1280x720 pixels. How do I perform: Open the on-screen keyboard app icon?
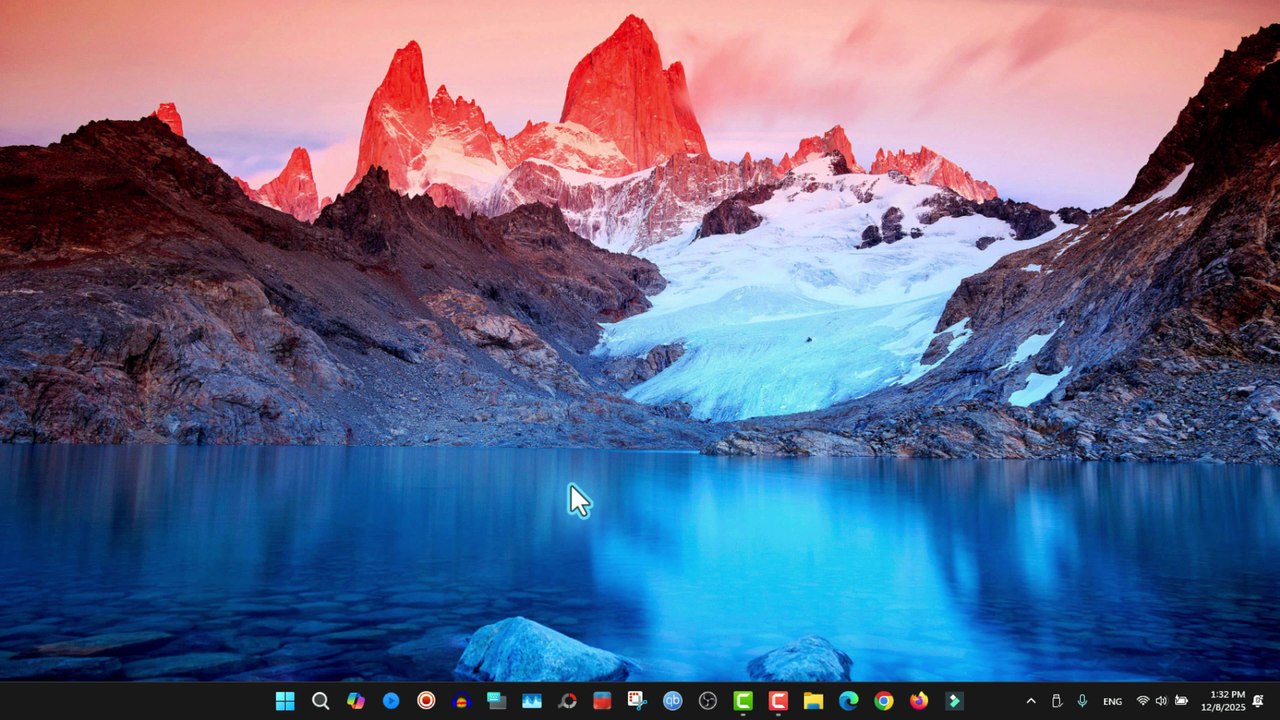click(x=496, y=701)
